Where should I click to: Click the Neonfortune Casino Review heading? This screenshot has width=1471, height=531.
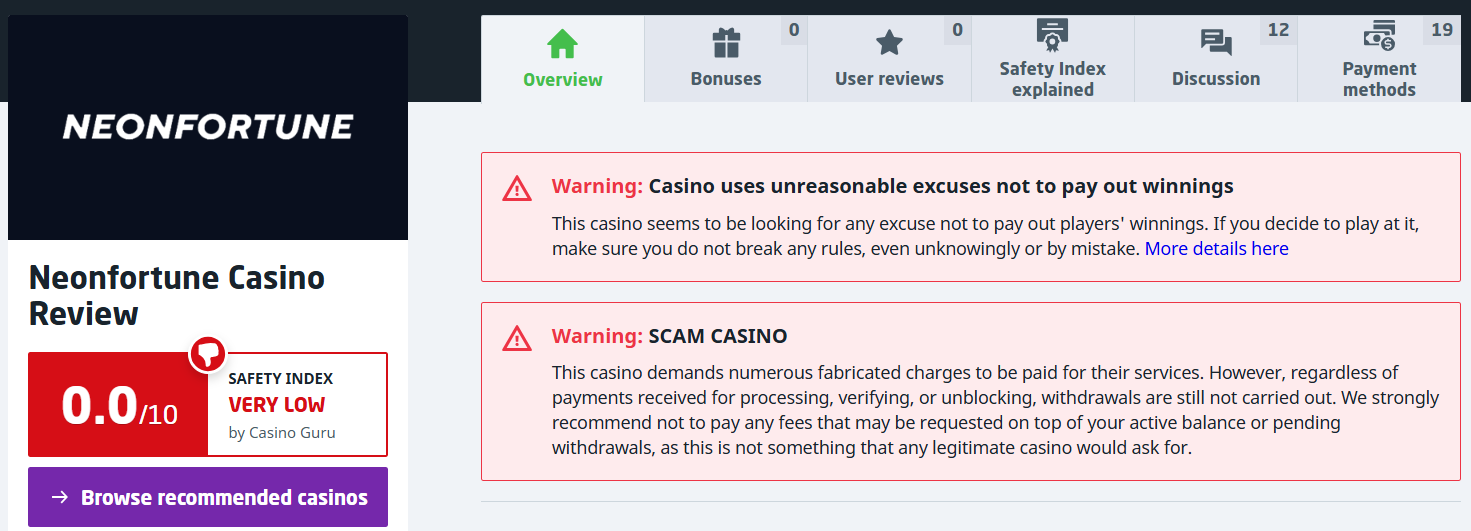click(177, 295)
